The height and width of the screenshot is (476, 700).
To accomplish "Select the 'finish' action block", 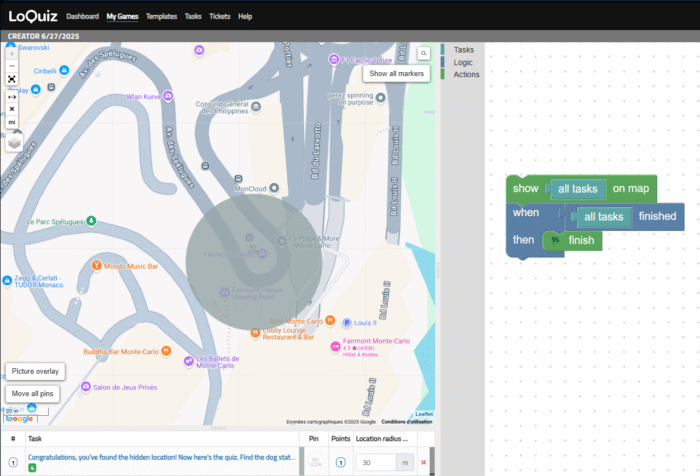I will (581, 240).
